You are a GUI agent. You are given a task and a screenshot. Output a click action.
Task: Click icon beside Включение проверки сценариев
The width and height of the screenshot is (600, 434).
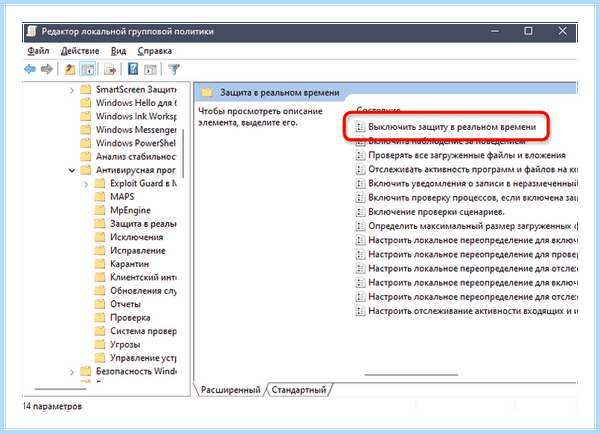360,212
